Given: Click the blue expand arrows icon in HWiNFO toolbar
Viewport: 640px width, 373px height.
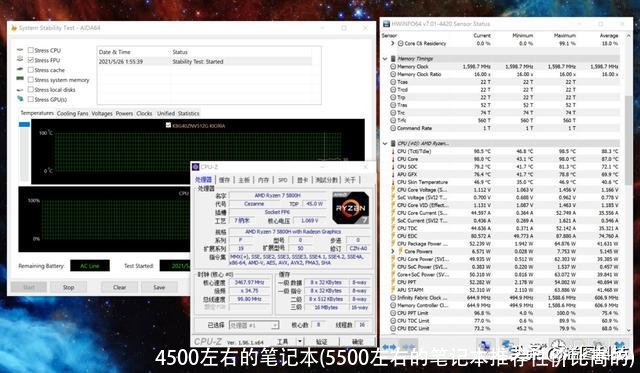Looking at the screenshot, I should tap(389, 347).
